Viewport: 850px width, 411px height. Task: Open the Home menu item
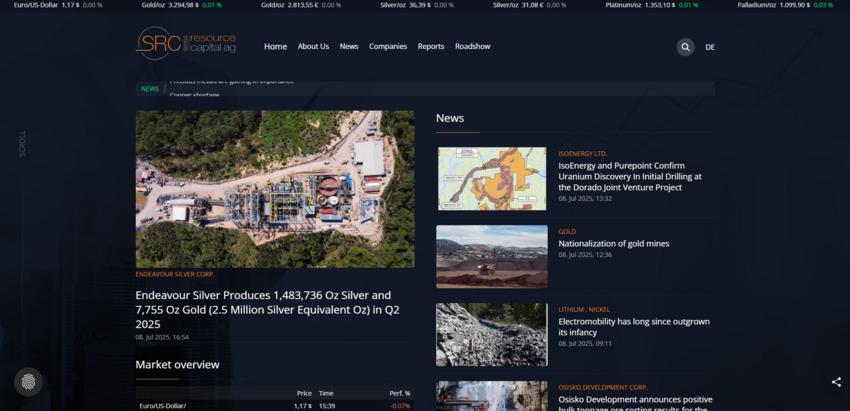(275, 47)
